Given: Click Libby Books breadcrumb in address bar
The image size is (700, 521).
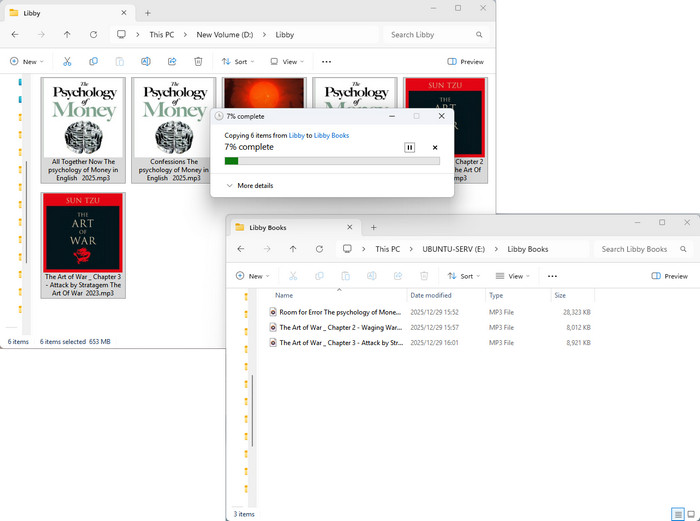Looking at the screenshot, I should click(x=528, y=249).
